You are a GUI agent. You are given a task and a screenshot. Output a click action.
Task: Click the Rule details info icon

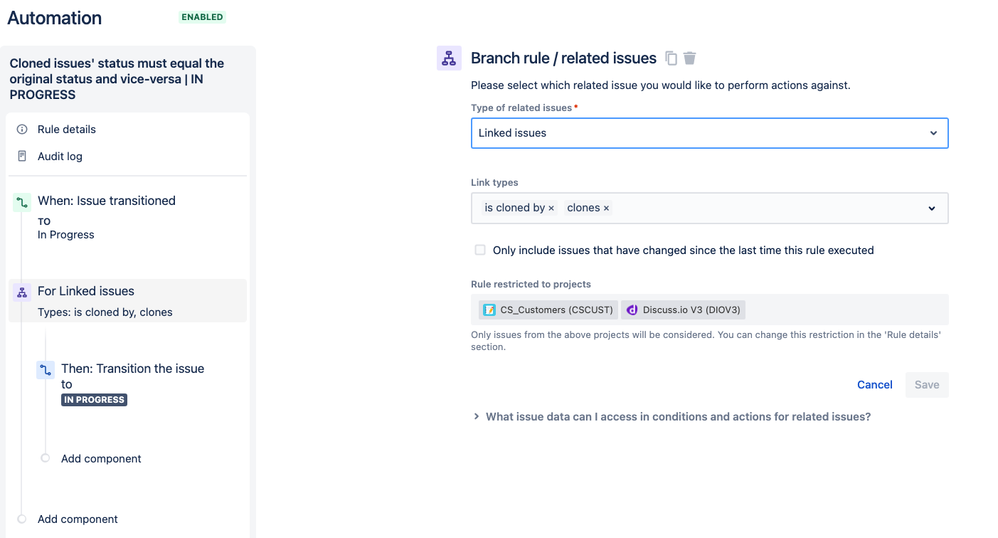pyautogui.click(x=22, y=129)
